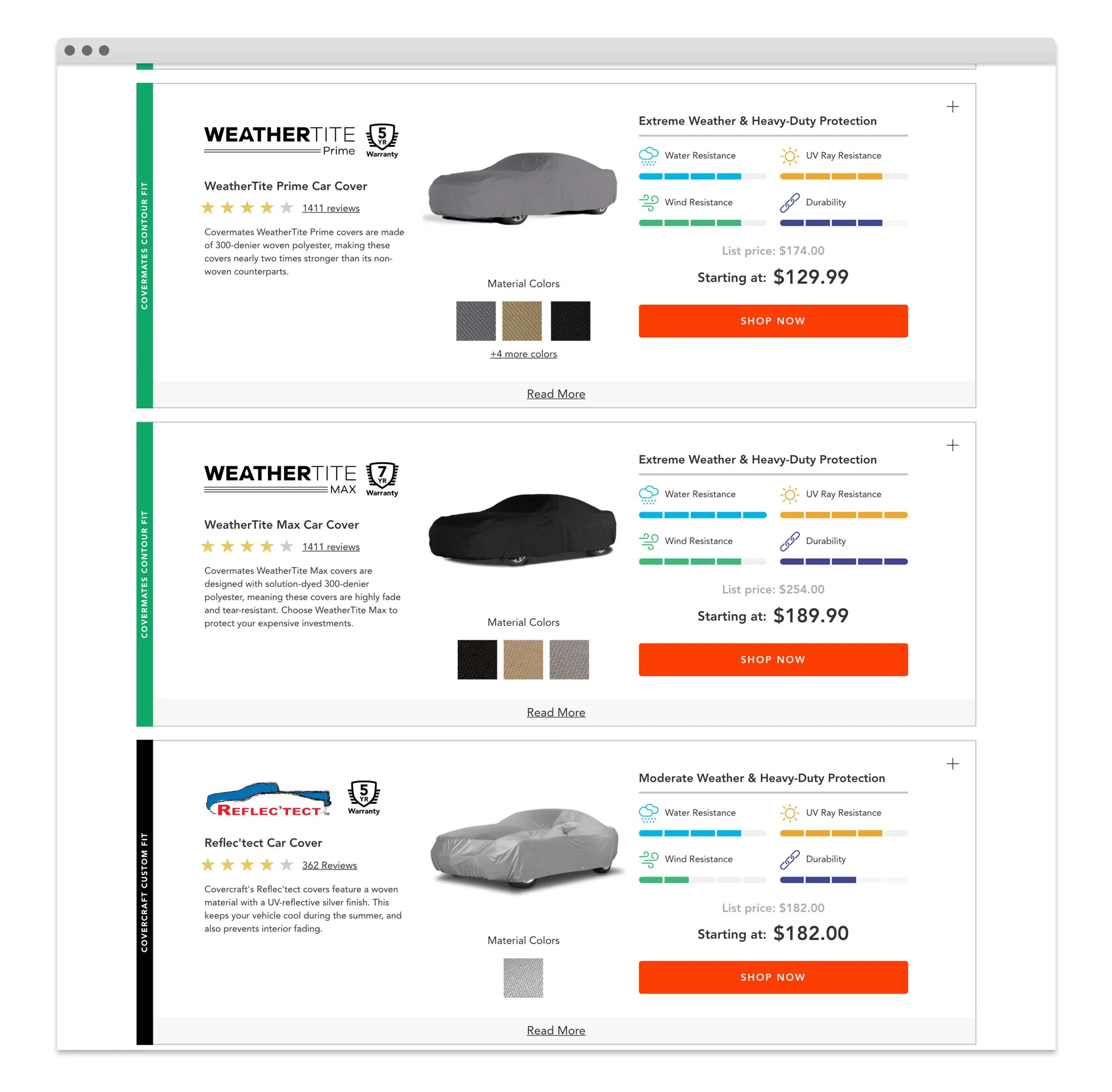Click UV Ray Resistance sun icon on WeatherTite Max
This screenshot has width=1112, height=1092.
[790, 494]
